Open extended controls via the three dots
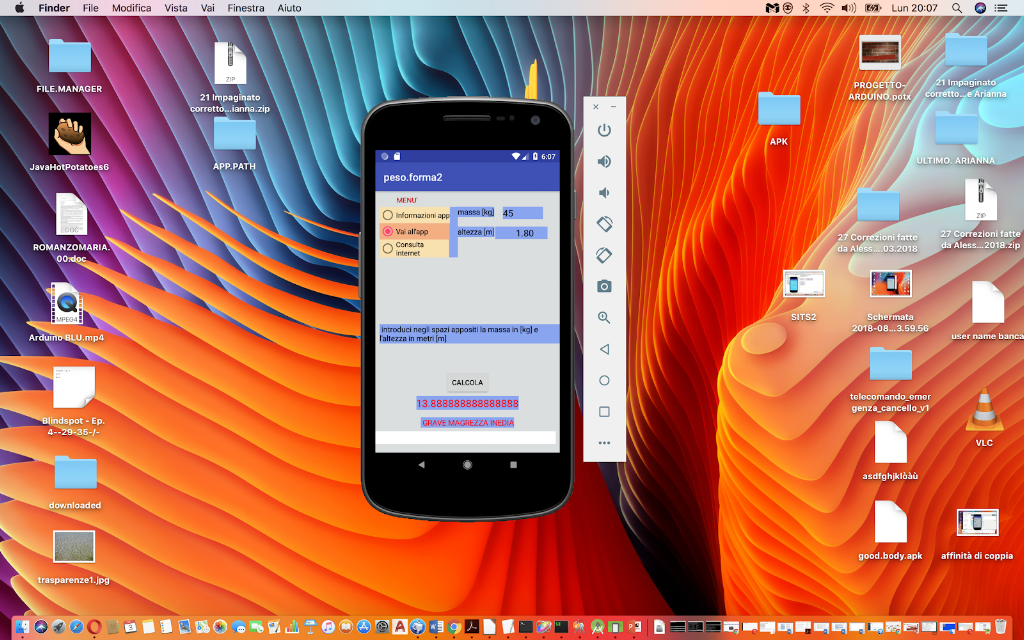Viewport: 1024px width, 640px height. point(604,443)
